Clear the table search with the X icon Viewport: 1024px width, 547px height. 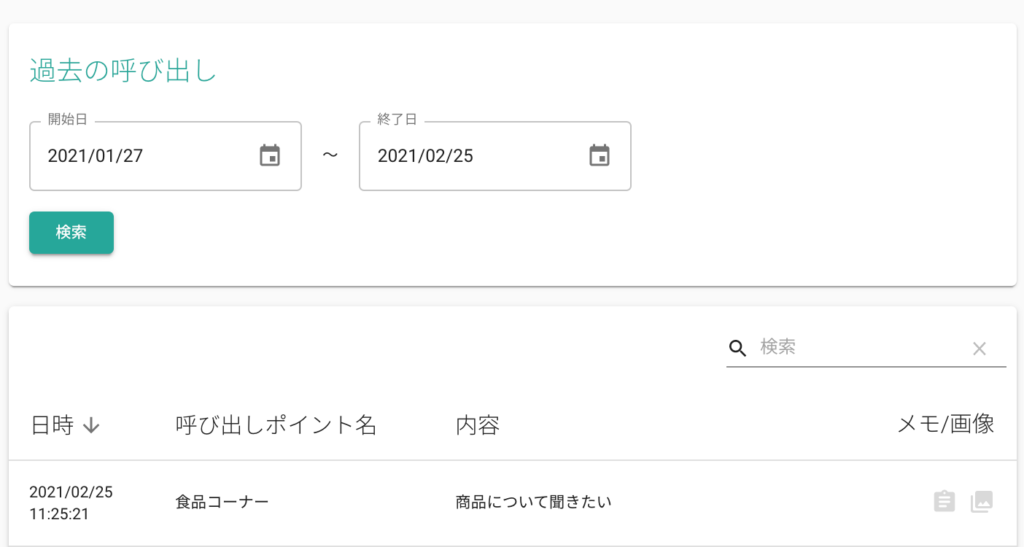pos(979,349)
